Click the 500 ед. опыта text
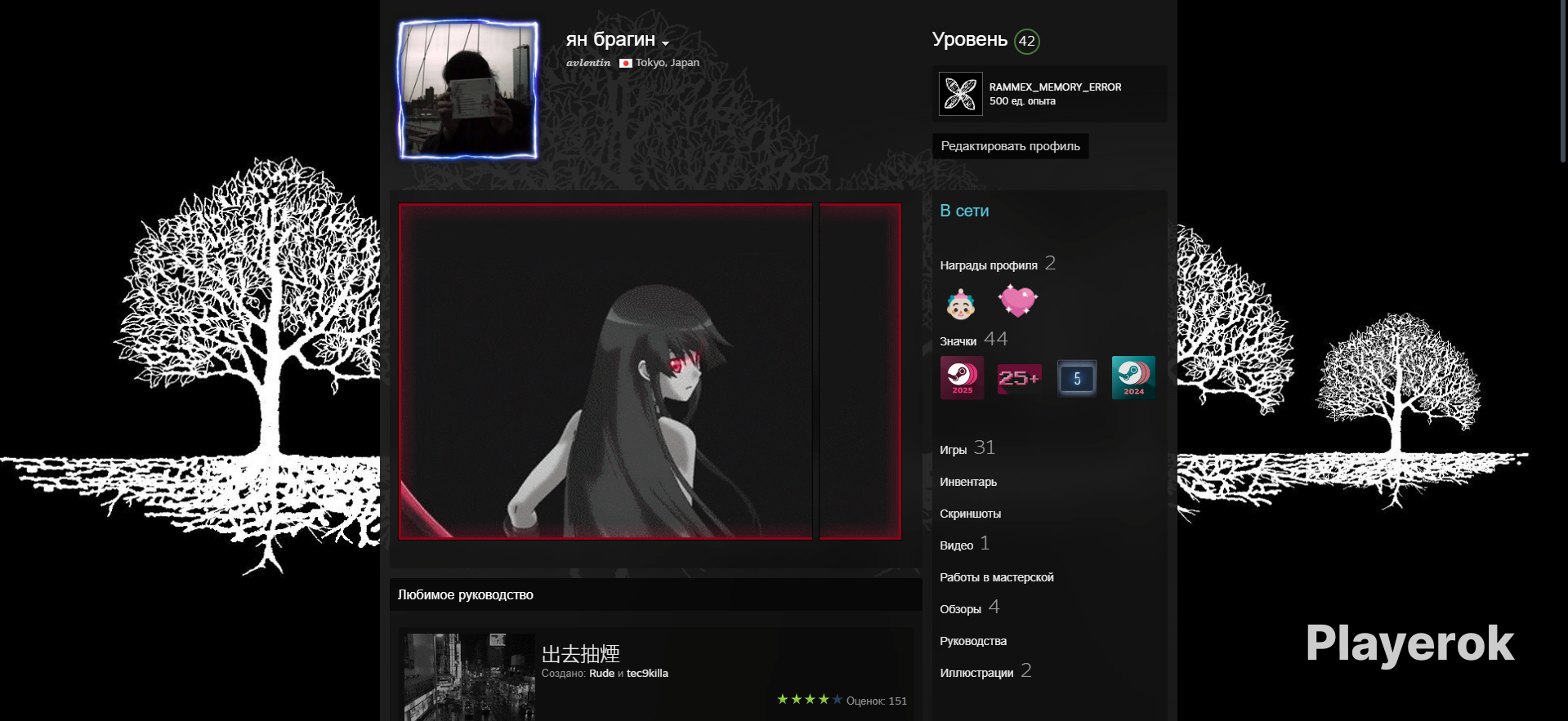 pos(1022,101)
